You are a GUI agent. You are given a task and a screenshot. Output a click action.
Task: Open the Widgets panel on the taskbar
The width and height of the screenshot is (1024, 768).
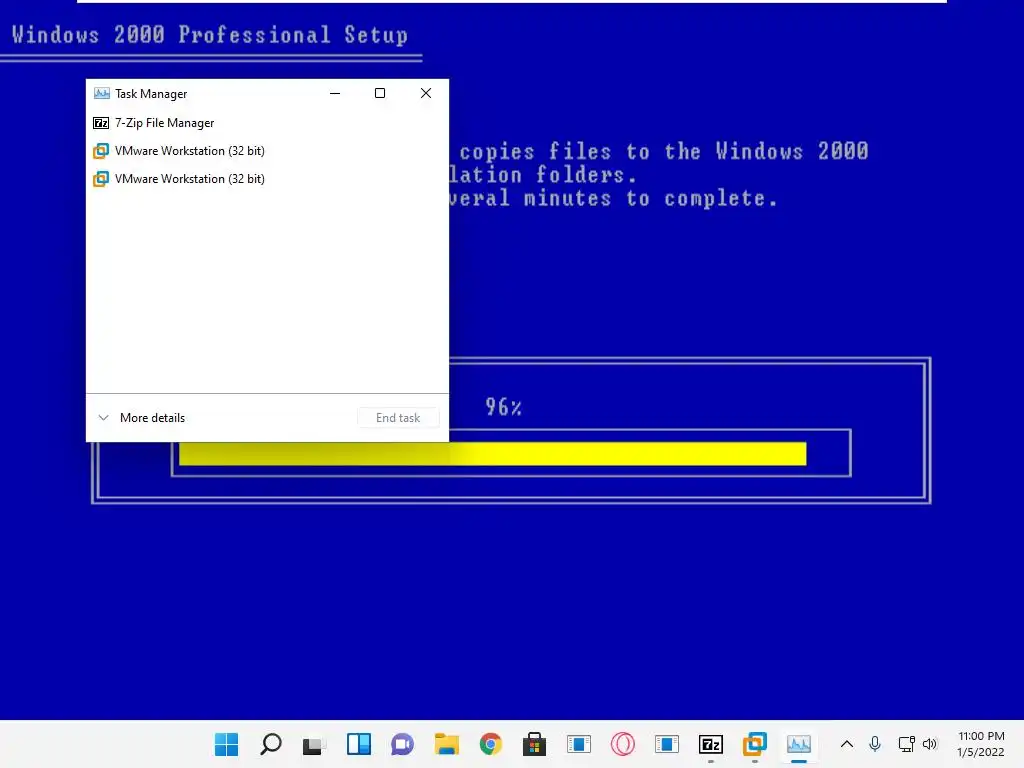point(359,744)
